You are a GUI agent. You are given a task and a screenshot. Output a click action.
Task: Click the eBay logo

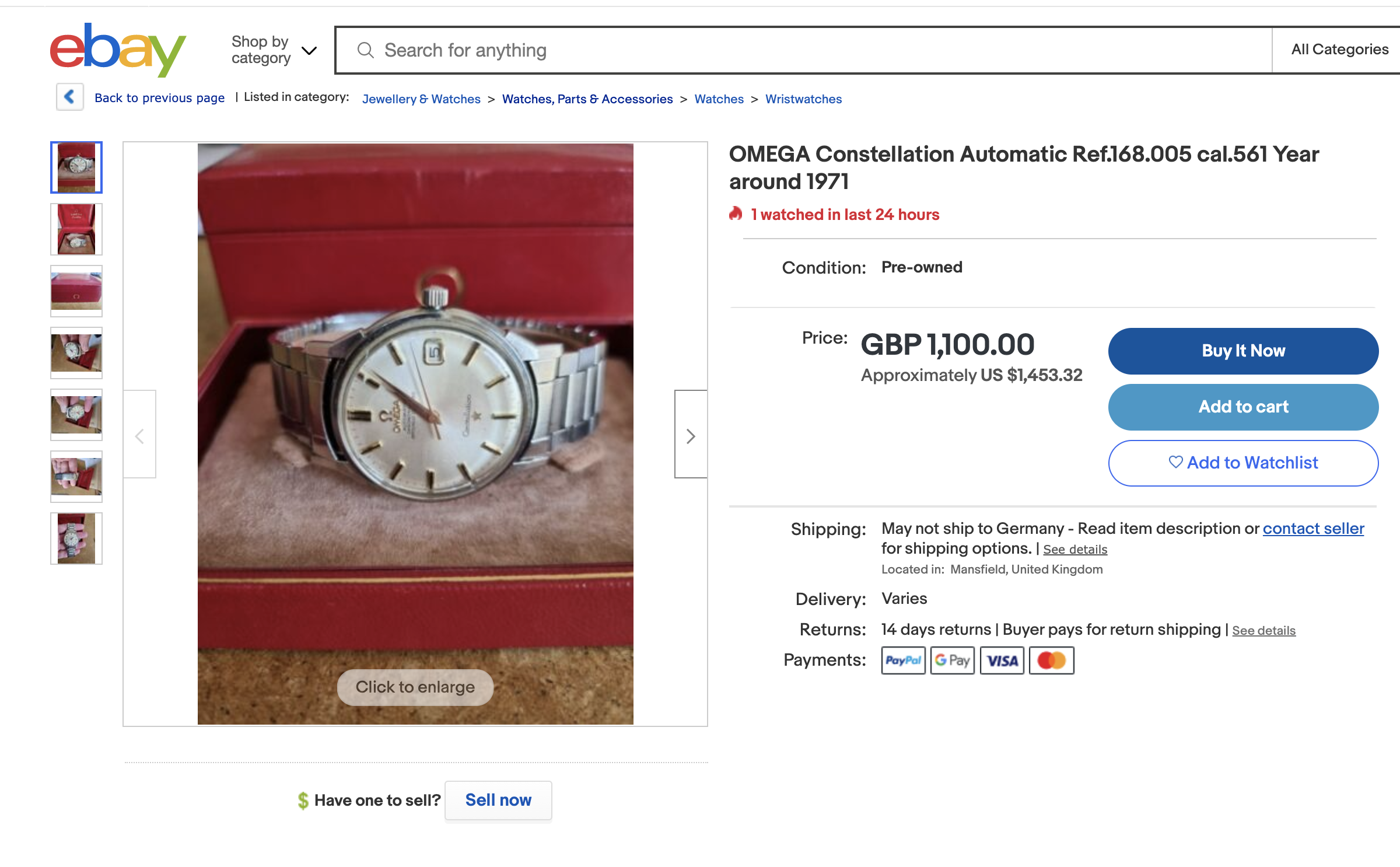[117, 50]
